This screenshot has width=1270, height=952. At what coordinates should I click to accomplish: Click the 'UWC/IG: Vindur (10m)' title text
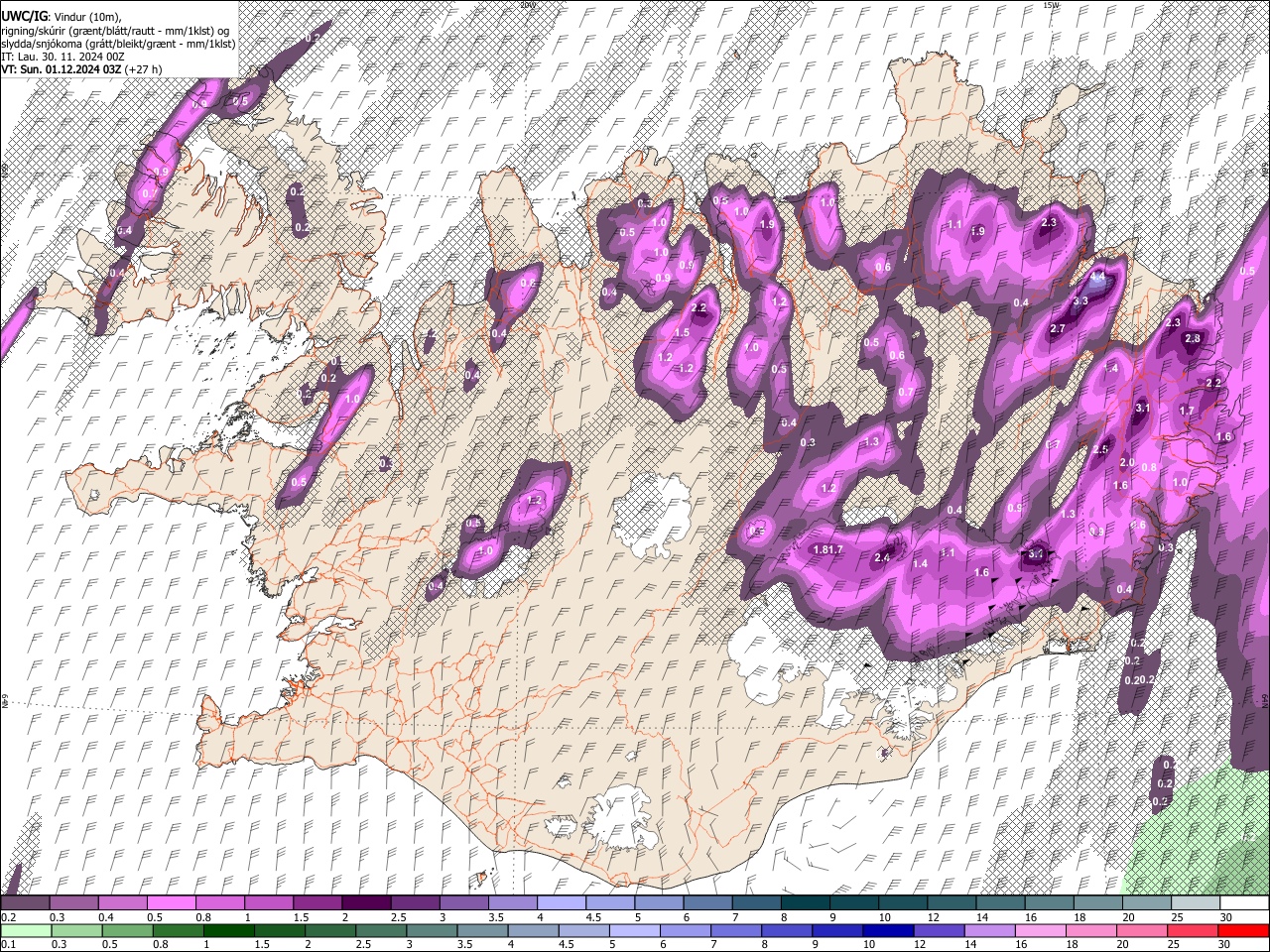(x=62, y=17)
